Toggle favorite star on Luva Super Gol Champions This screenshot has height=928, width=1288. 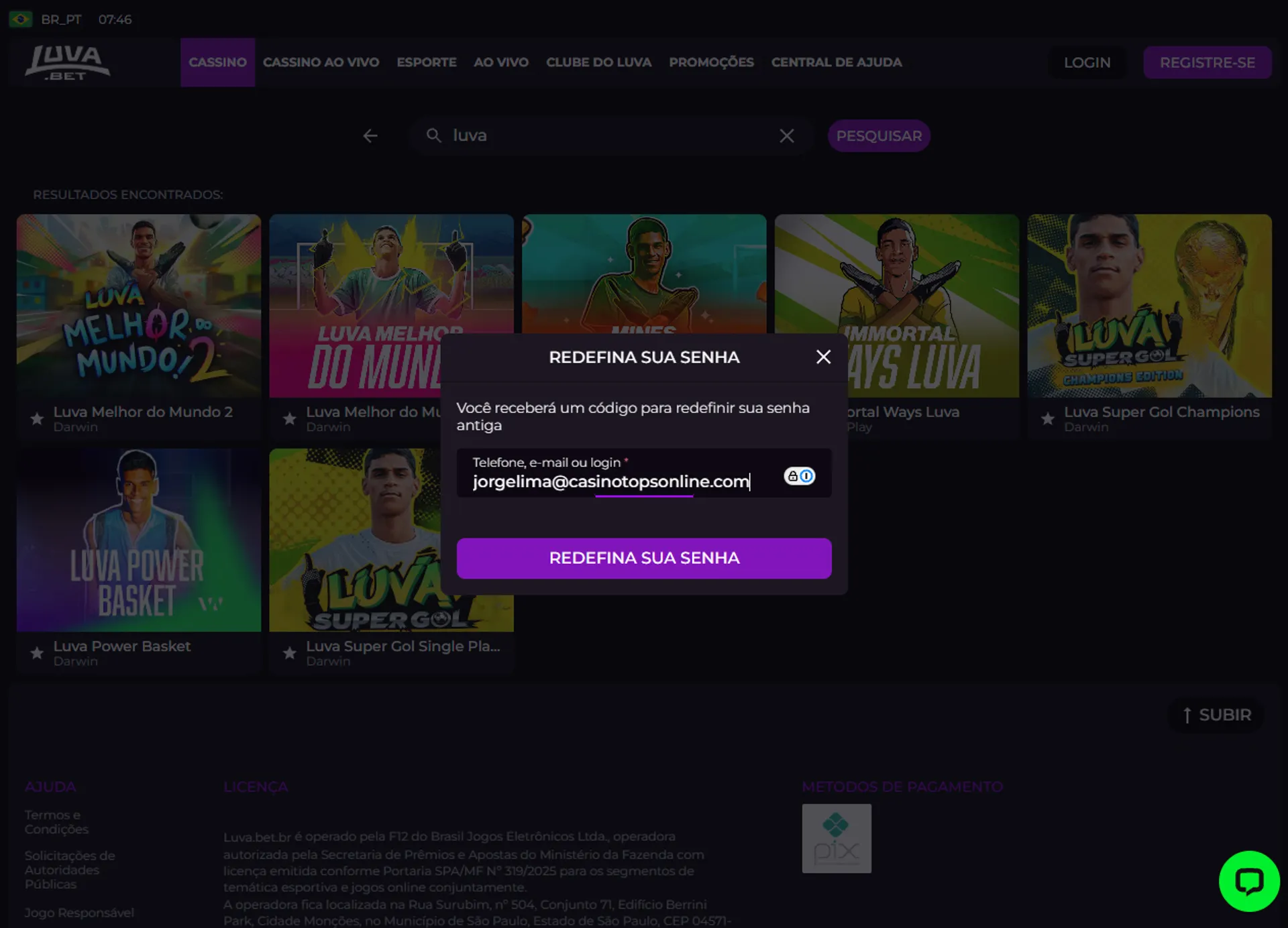click(x=1048, y=419)
